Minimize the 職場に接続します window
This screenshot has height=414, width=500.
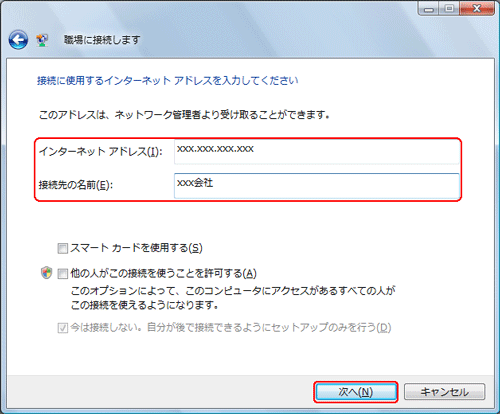[x=430, y=9]
